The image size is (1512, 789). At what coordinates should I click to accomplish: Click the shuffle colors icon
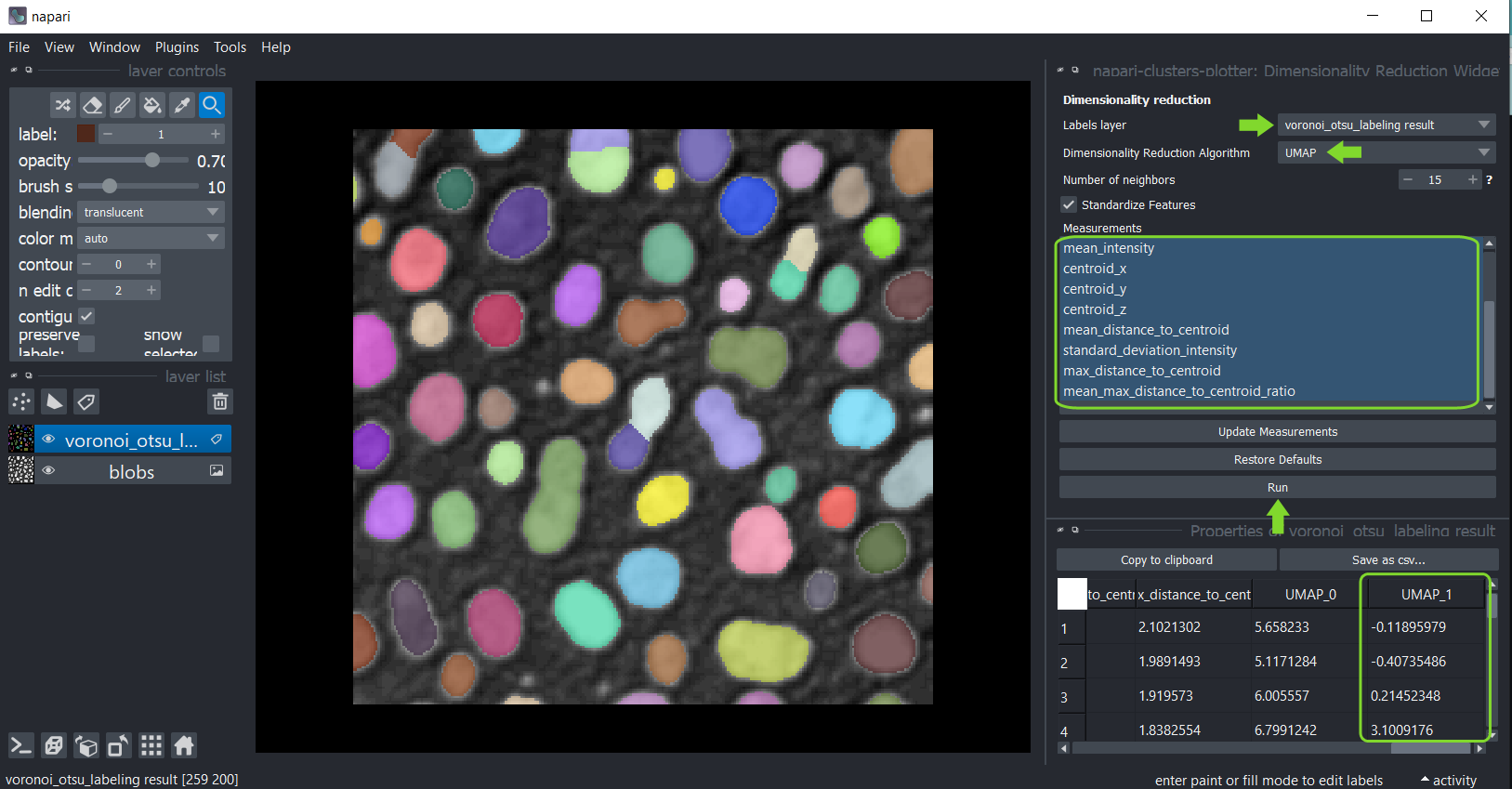62,105
